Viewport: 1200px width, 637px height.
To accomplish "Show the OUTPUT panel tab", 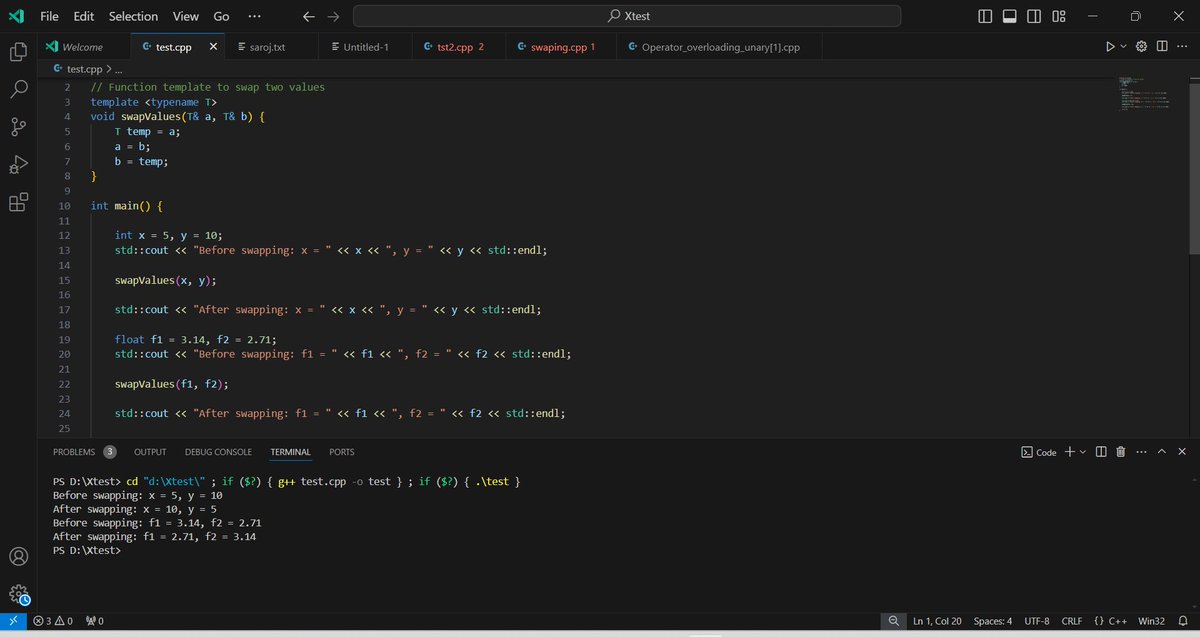I will [150, 452].
